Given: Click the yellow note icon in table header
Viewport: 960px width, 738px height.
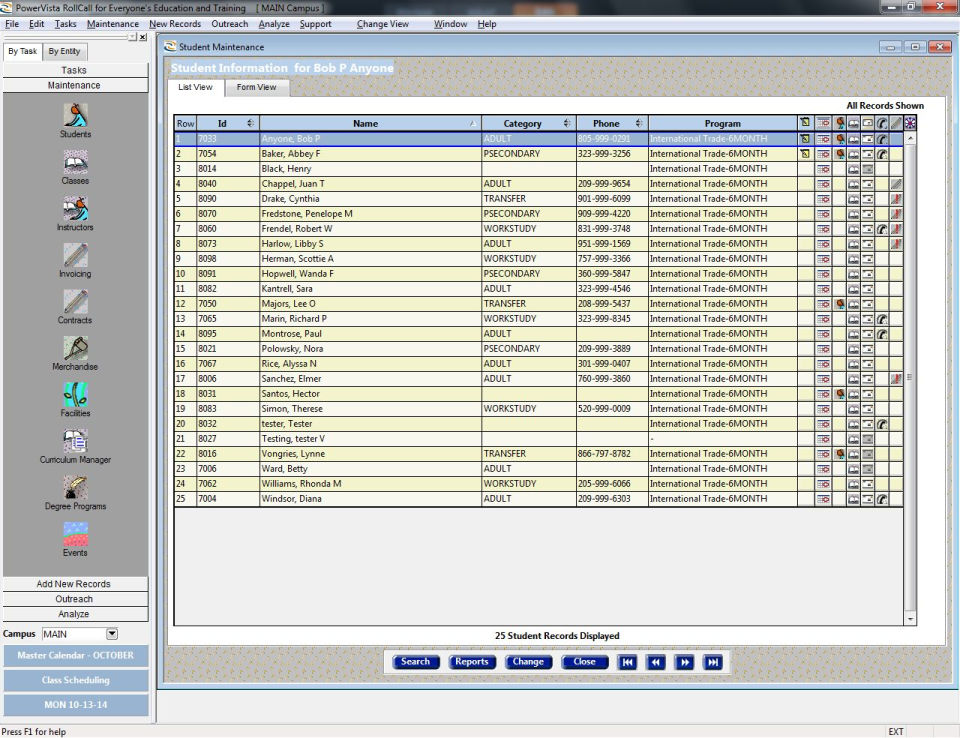Looking at the screenshot, I should 805,122.
